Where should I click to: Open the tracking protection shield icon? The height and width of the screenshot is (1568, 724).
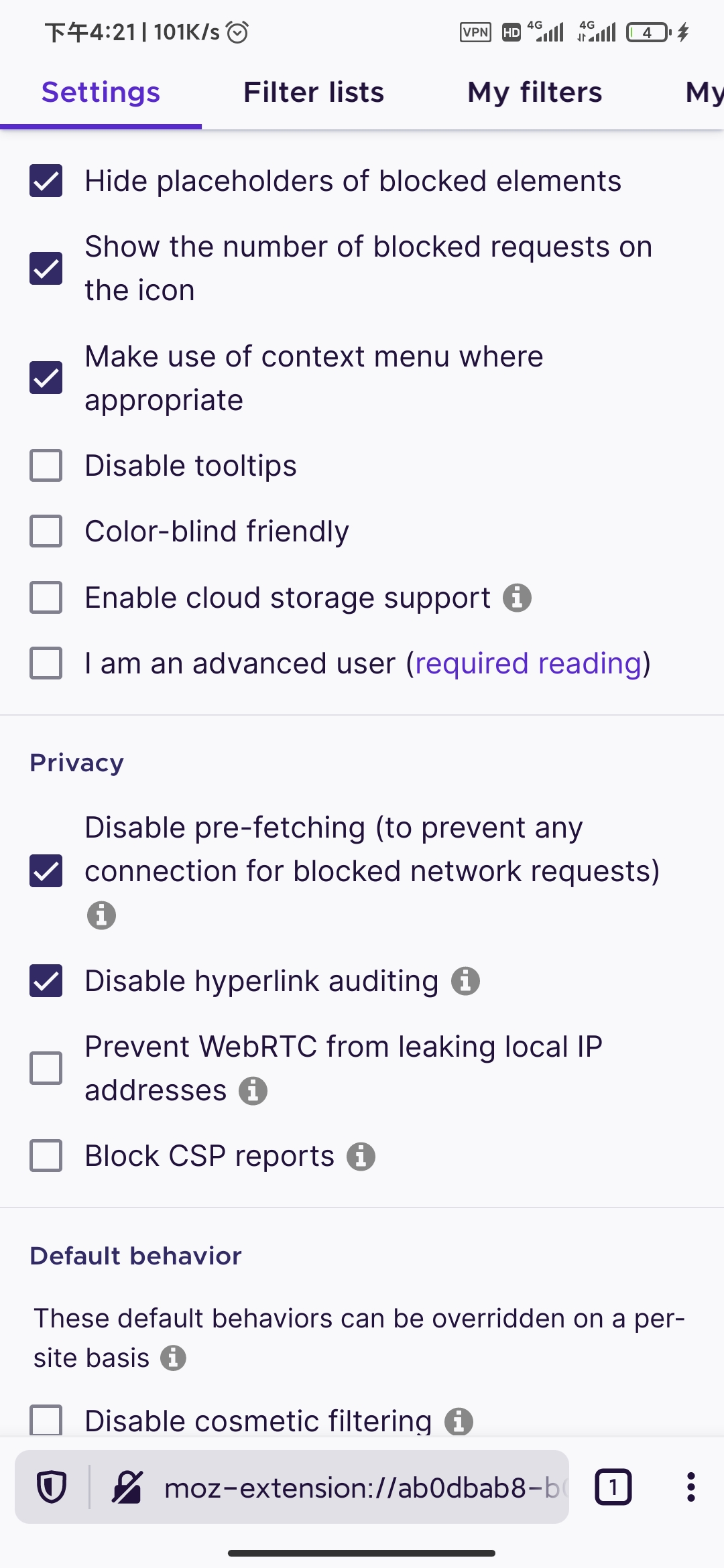pos(52,1487)
